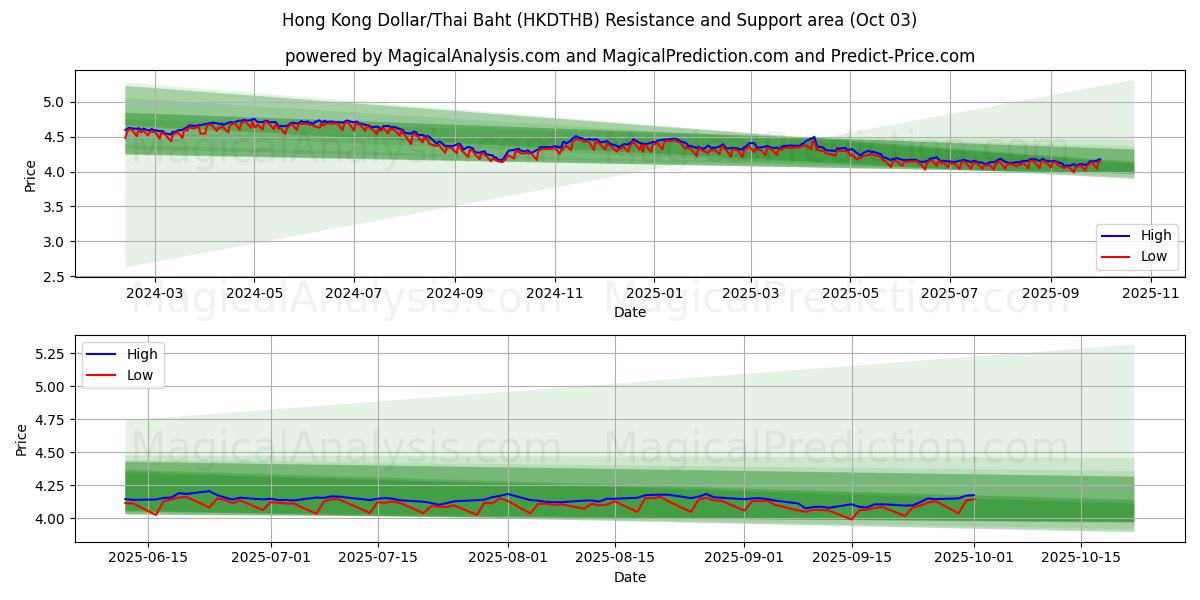The height and width of the screenshot is (600, 1200).
Task: Click the Price axis label of bottom chart
Action: (21, 439)
